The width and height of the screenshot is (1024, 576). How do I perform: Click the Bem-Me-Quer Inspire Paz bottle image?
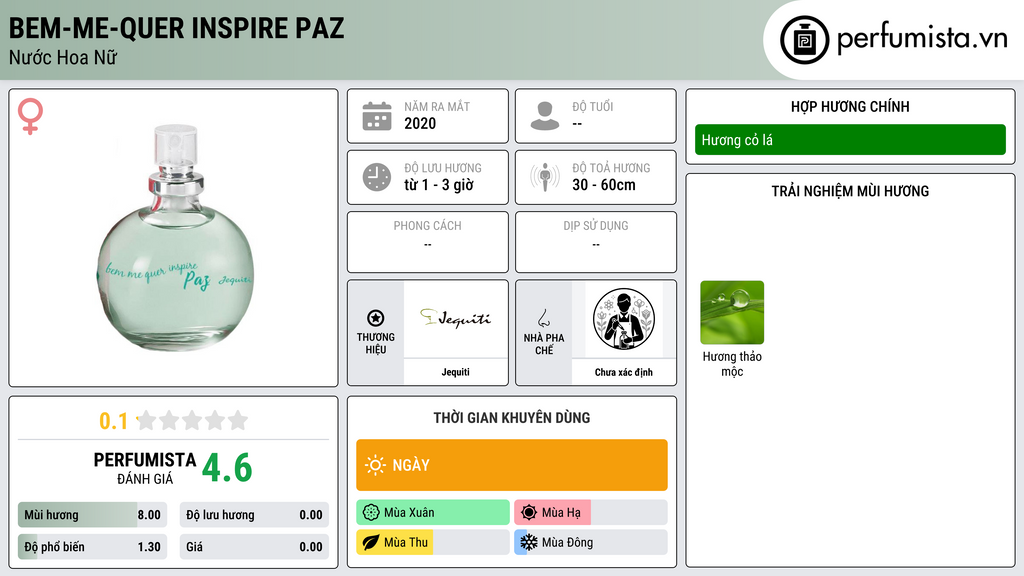pyautogui.click(x=174, y=238)
